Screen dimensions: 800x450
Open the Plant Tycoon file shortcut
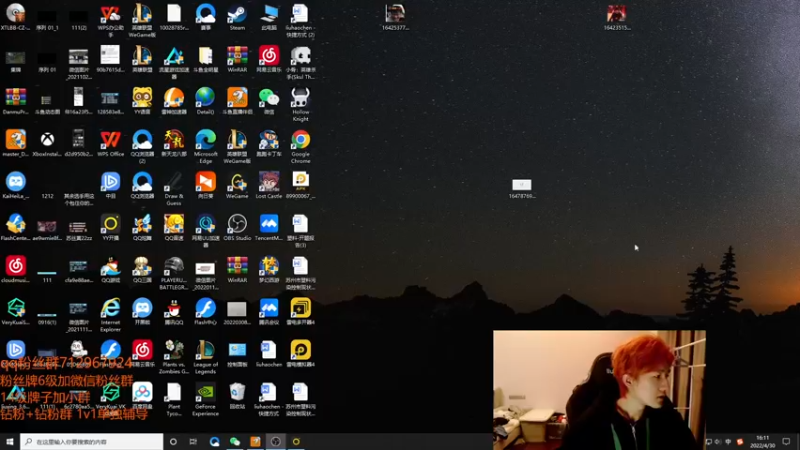(x=173, y=392)
